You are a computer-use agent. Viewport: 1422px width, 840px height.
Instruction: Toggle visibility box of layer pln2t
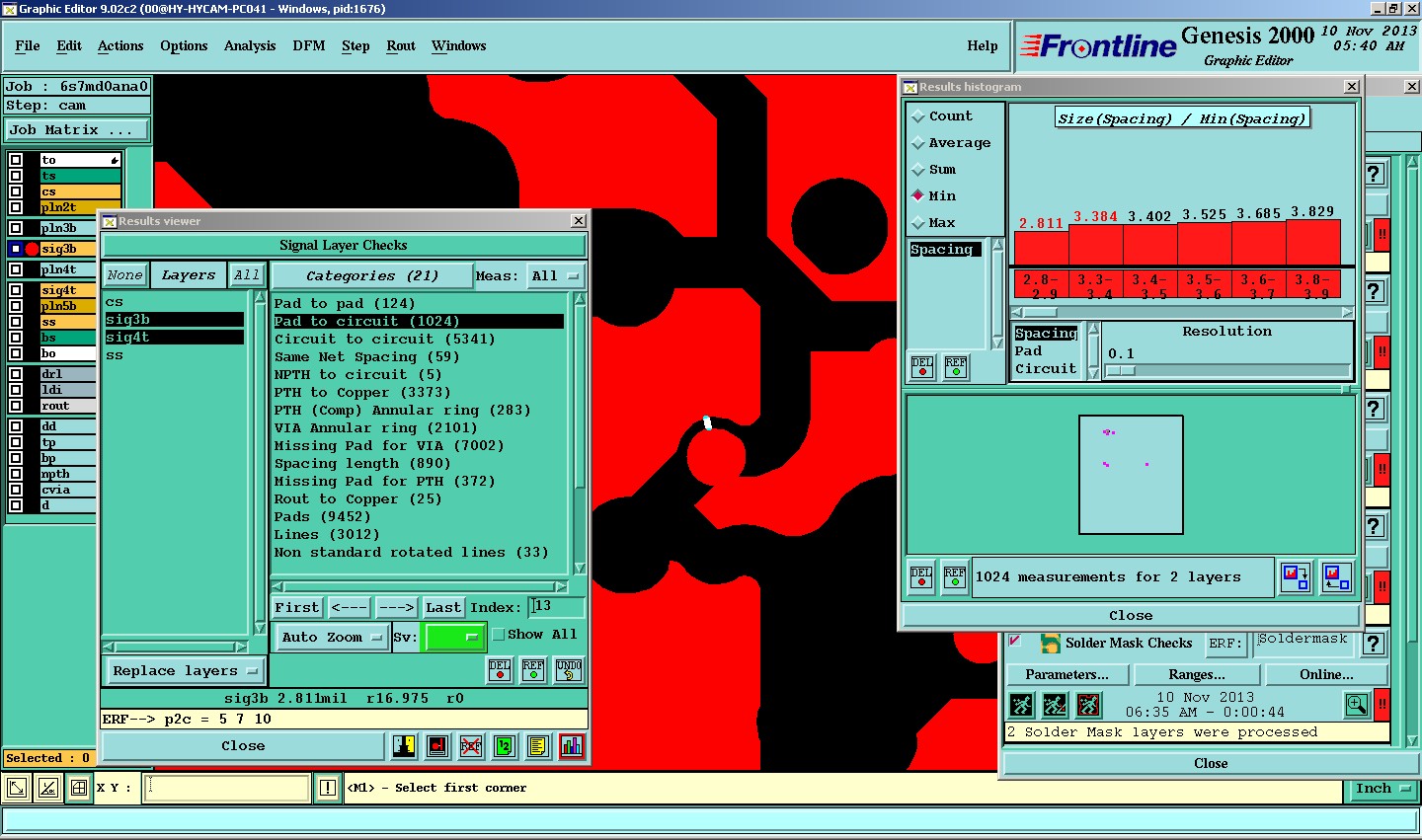[x=16, y=207]
